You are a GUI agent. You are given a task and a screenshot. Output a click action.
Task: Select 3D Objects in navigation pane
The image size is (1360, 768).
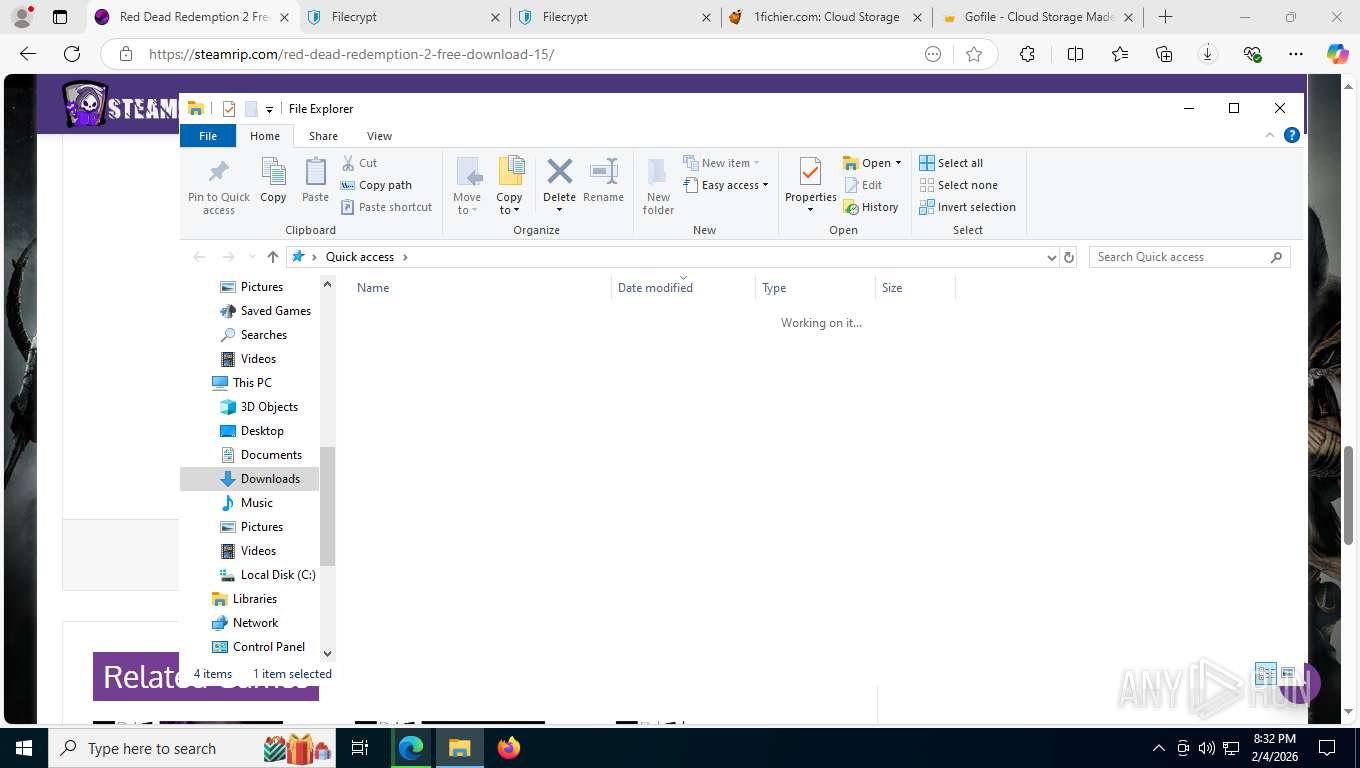pos(259,407)
